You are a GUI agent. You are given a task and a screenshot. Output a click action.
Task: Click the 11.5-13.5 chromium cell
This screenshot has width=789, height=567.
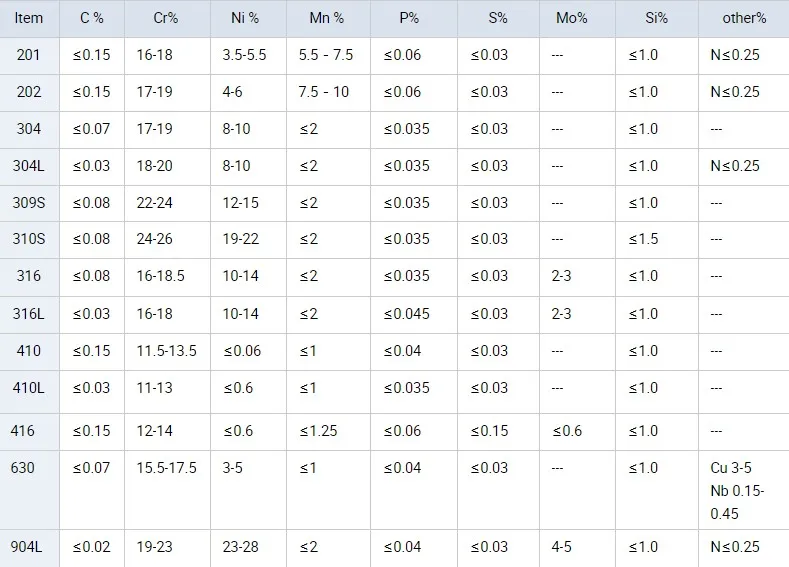(166, 351)
